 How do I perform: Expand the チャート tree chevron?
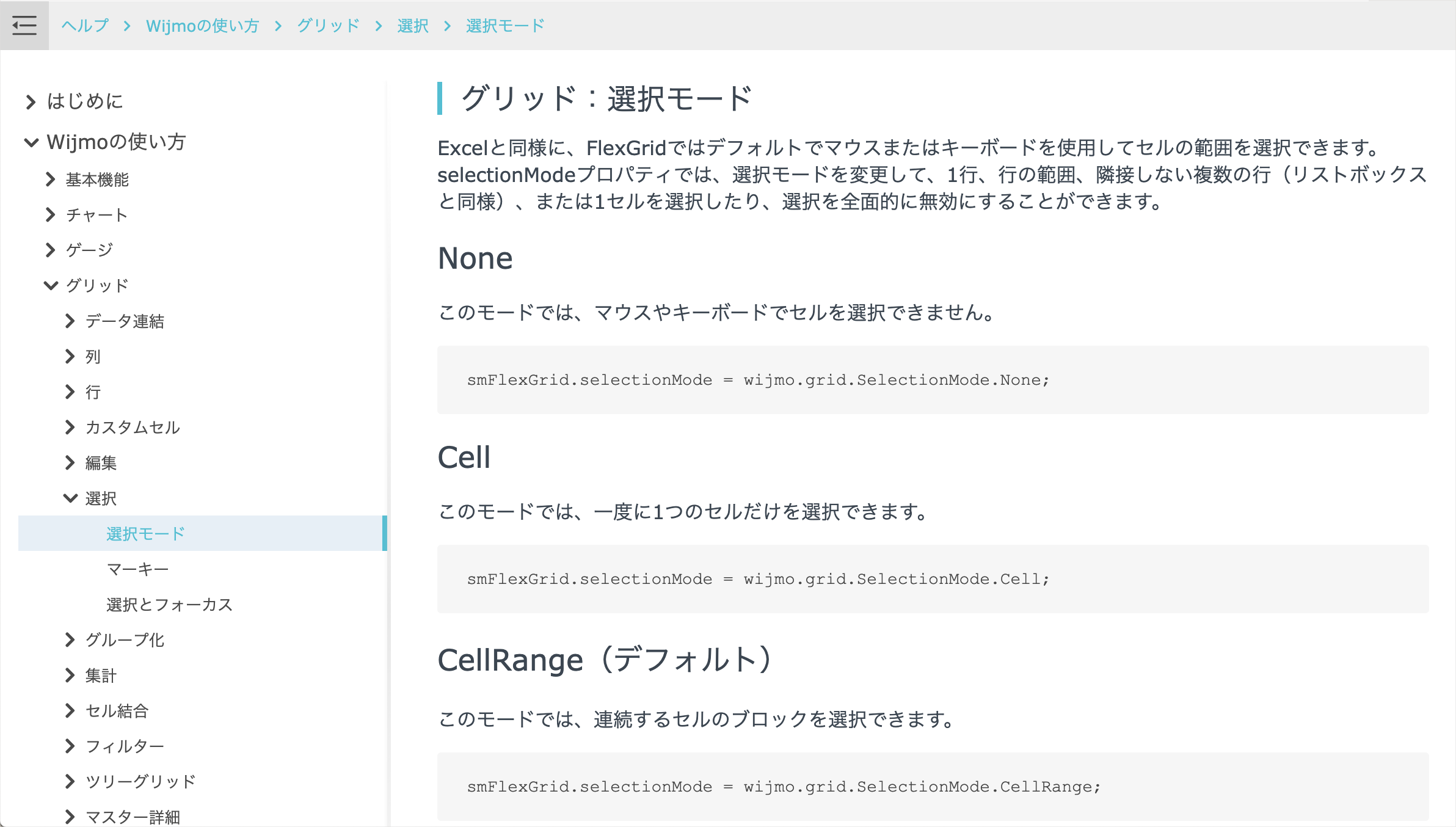[x=51, y=215]
